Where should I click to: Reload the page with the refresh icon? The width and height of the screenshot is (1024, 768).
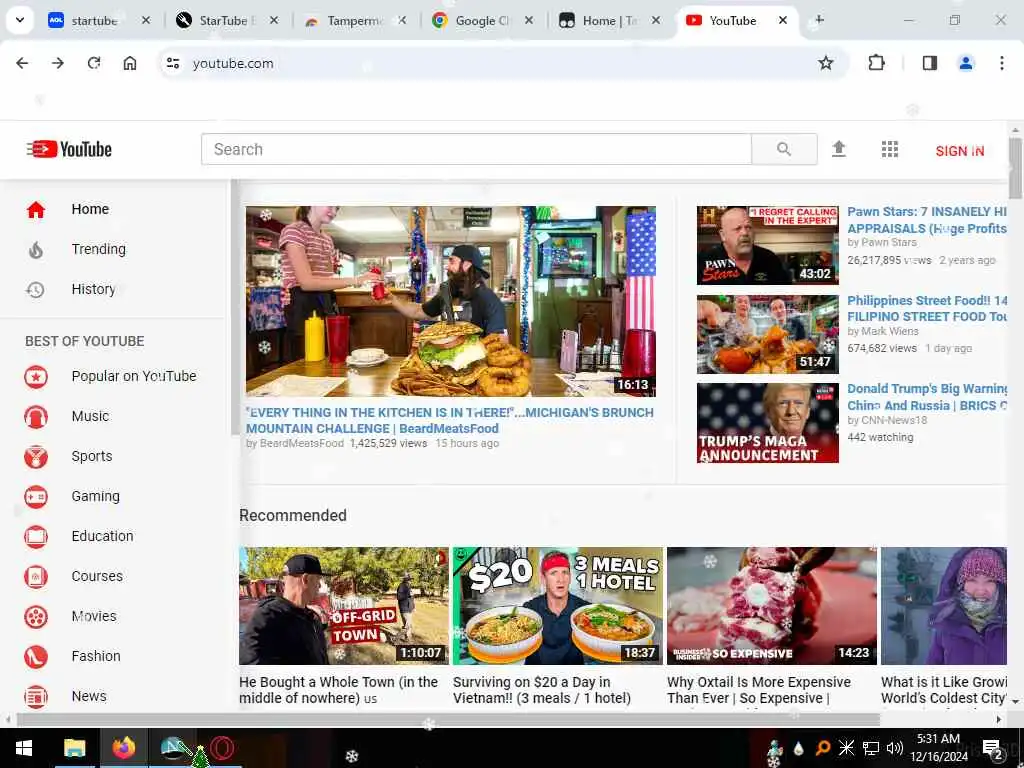tap(94, 63)
